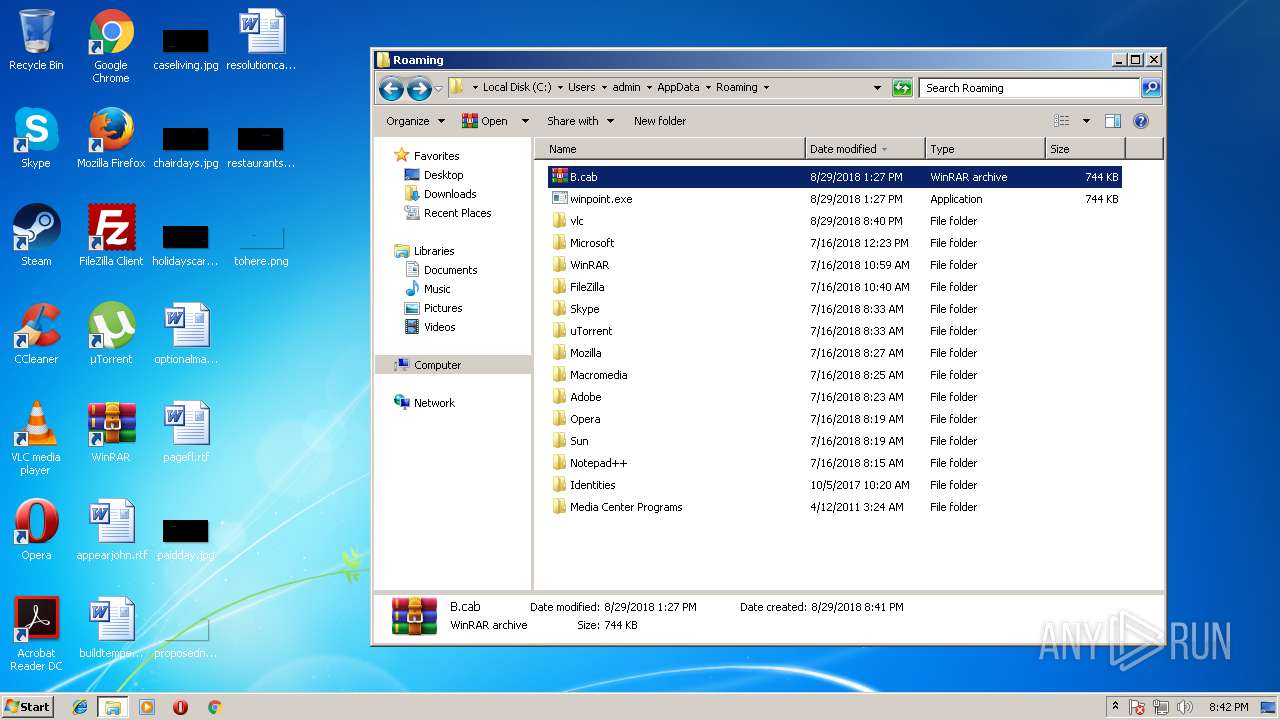Expand the view options dropdown arrow
1280x720 pixels.
(x=1086, y=121)
